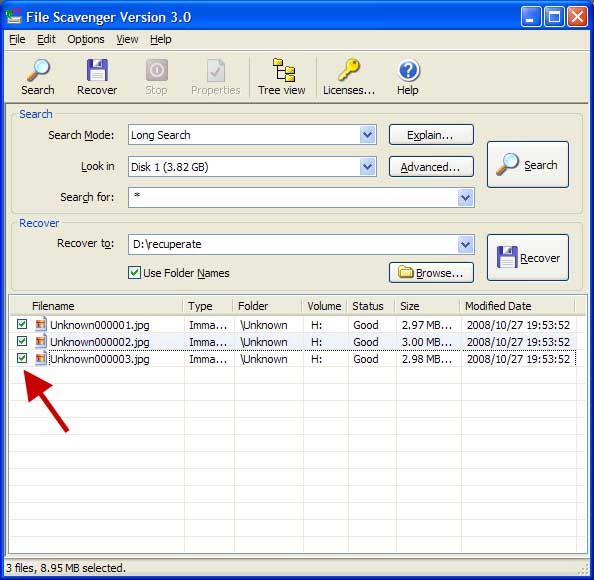Click the grayed Properties toolbar icon

[216, 70]
